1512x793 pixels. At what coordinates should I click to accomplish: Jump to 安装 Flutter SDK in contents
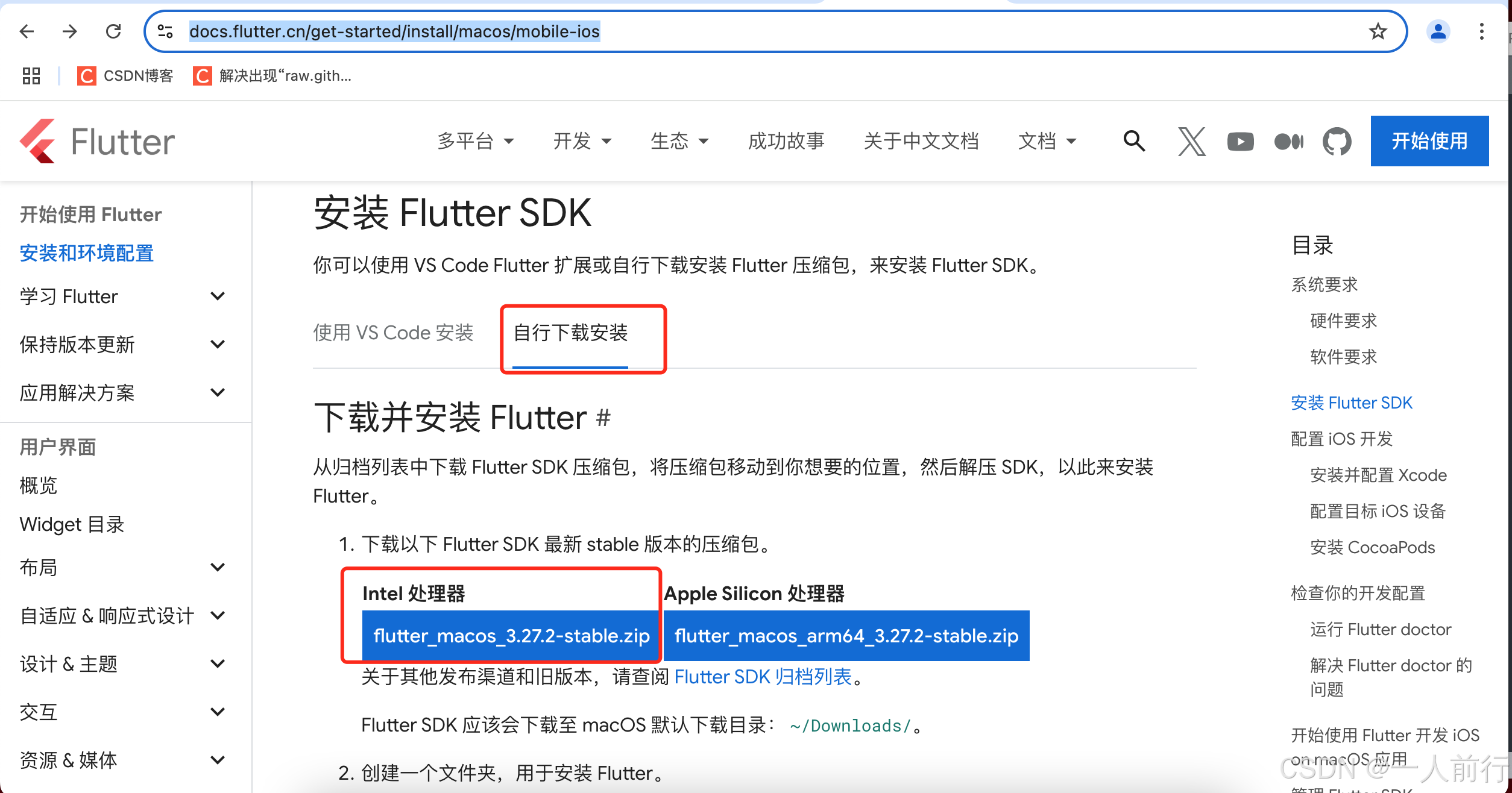coord(1352,403)
